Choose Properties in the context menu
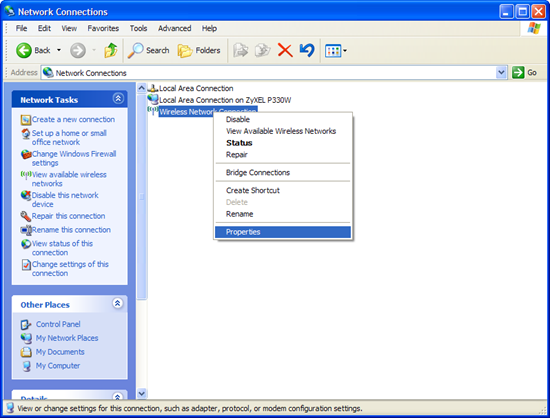The width and height of the screenshot is (550, 418). pyautogui.click(x=283, y=232)
